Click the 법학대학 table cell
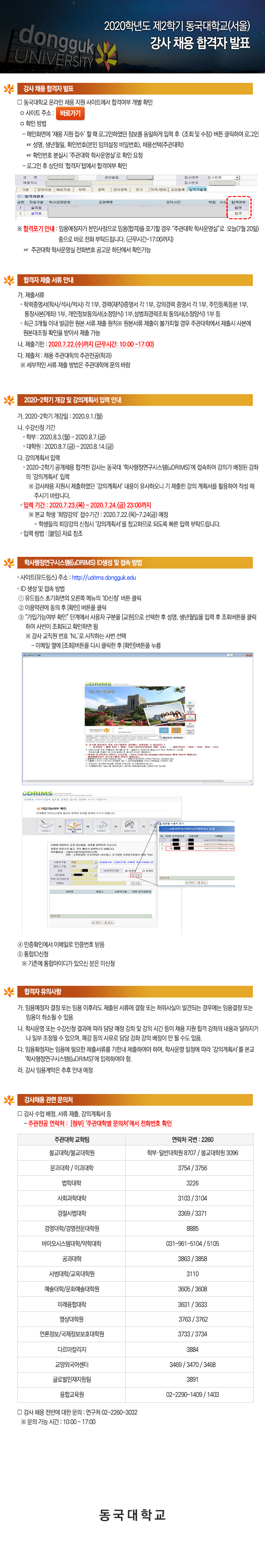The width and height of the screenshot is (265, 1568). 72,1183
